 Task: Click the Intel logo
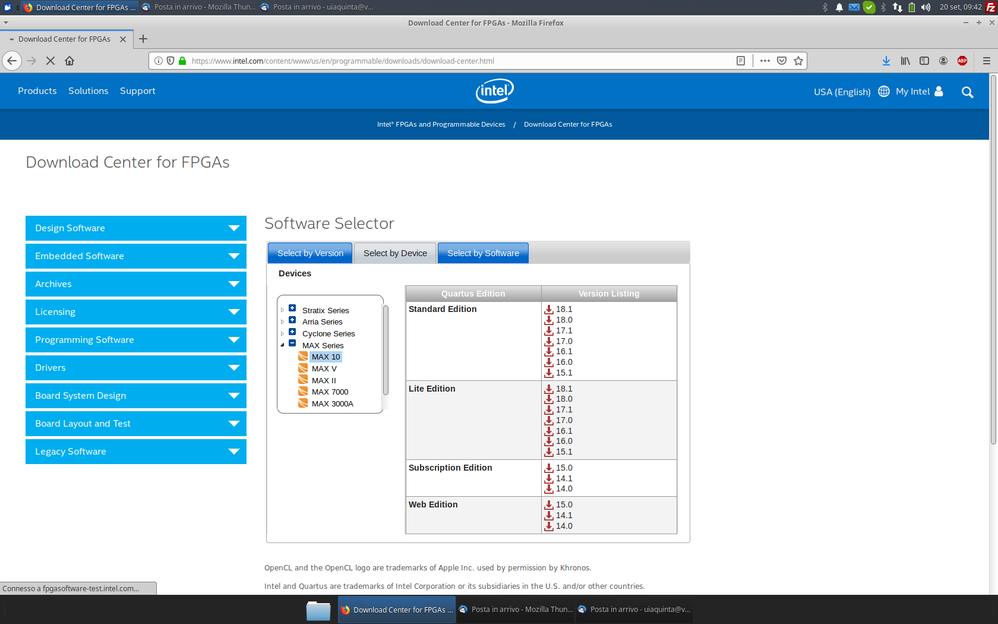pyautogui.click(x=495, y=91)
